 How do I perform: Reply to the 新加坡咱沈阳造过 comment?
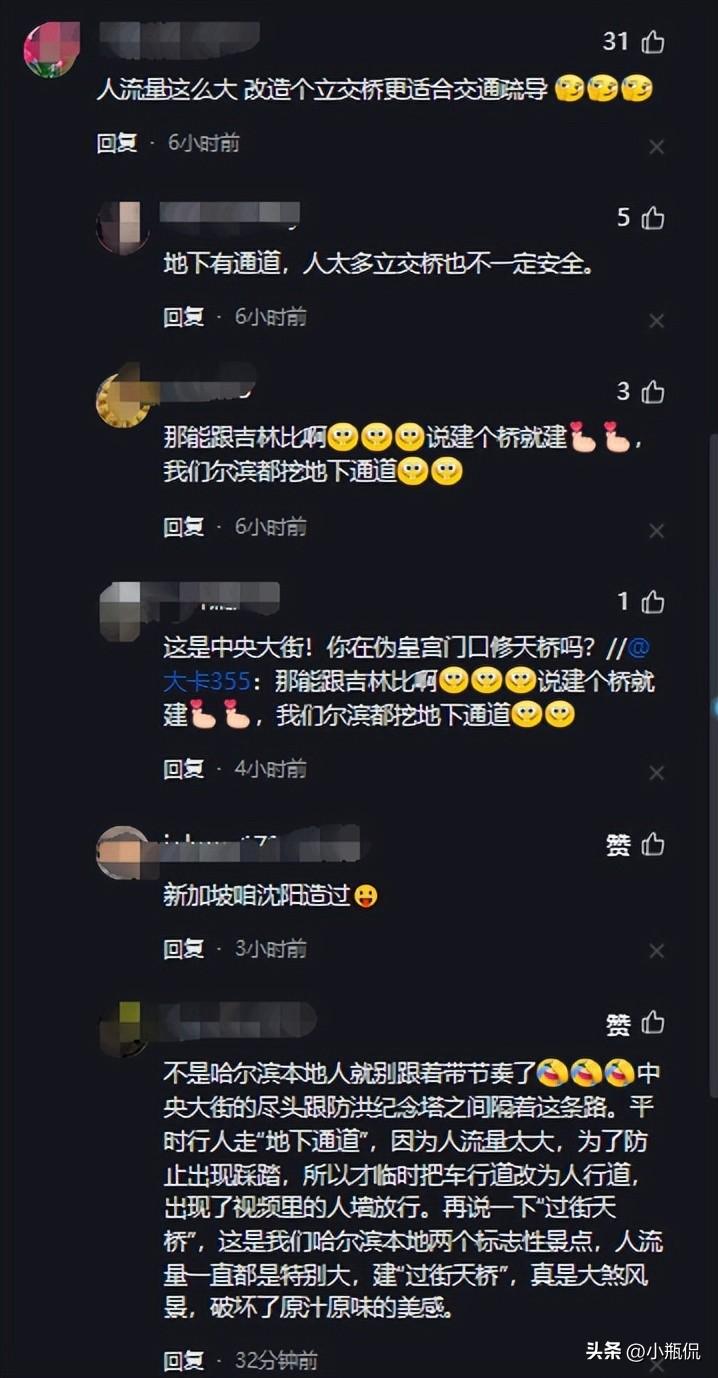pyautogui.click(x=184, y=948)
